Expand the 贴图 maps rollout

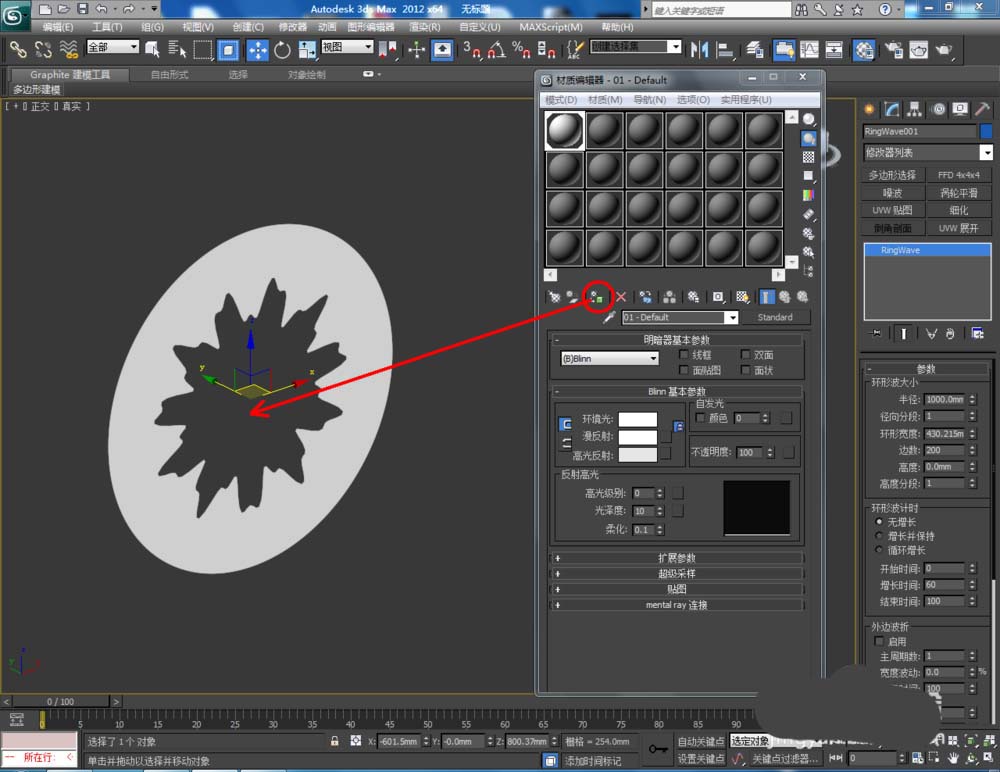[676, 589]
